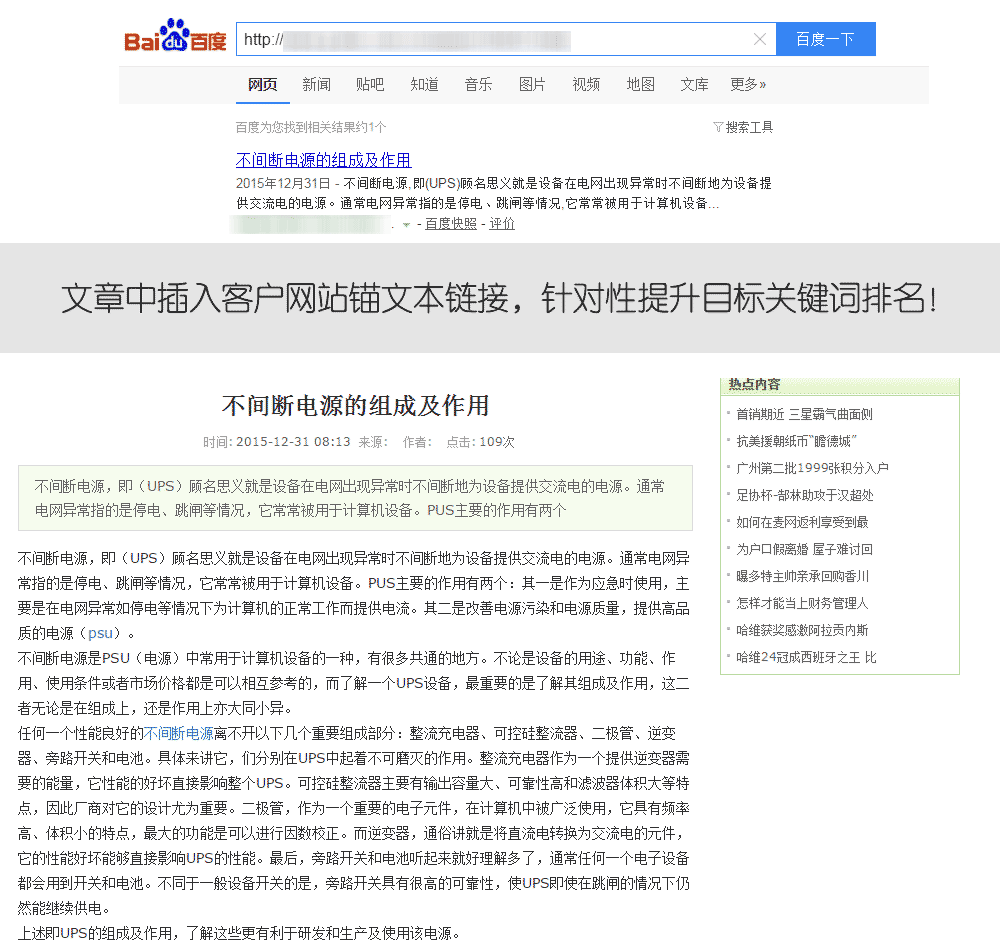Switch to the 视频 tab
The image size is (1000, 952).
click(x=586, y=85)
